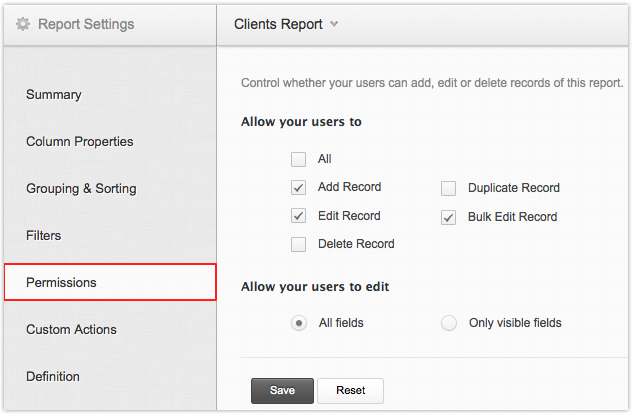
Task: Expand the Clients Report dropdown arrow
Action: click(x=334, y=24)
